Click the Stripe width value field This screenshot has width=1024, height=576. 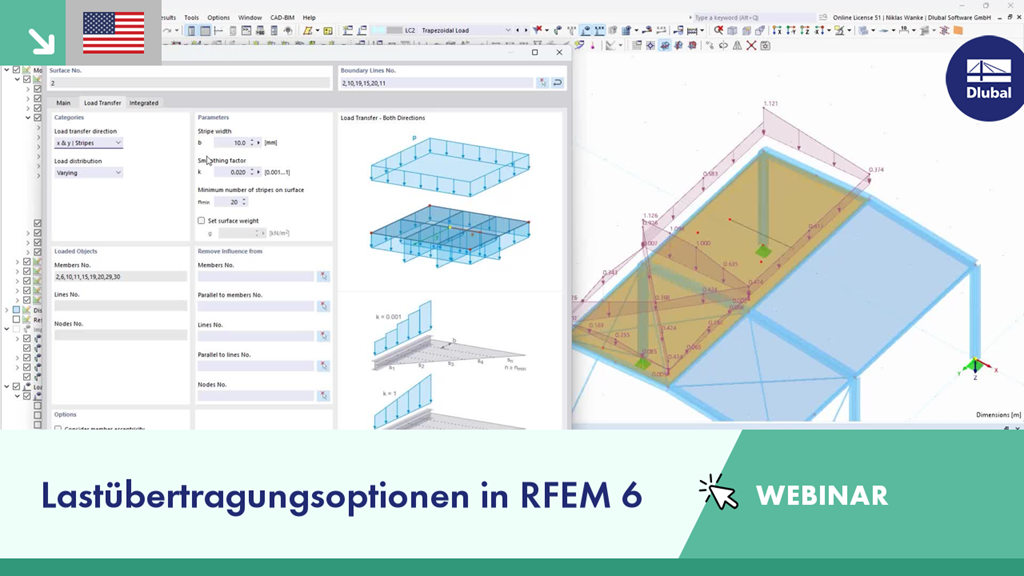[232, 142]
